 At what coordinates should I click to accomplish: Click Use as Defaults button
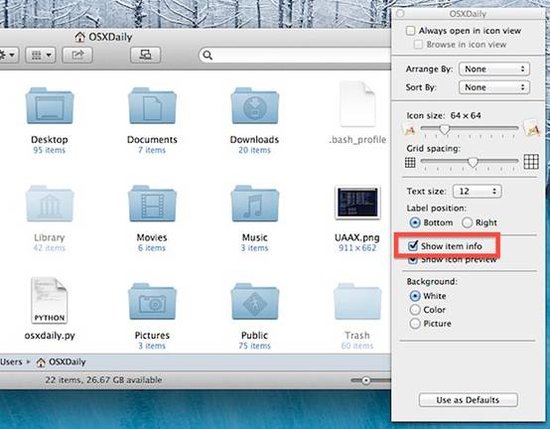(468, 400)
